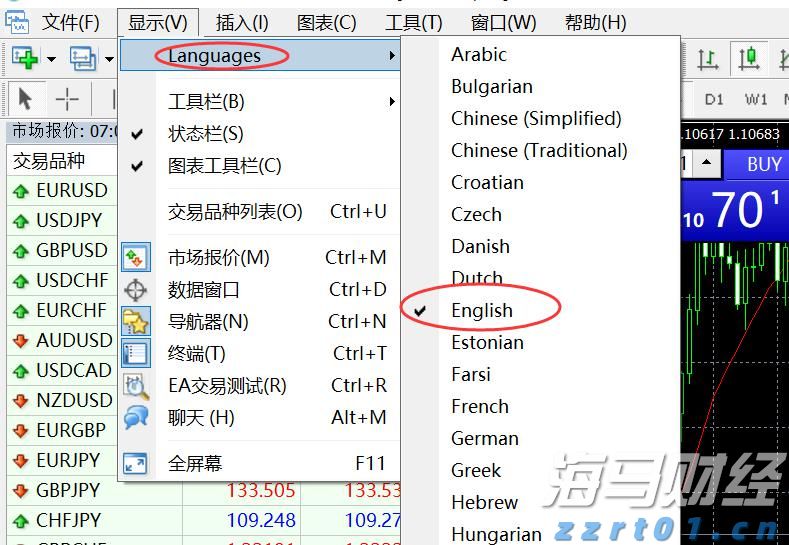
Task: Open the 插入(I) menu
Action: (242, 22)
